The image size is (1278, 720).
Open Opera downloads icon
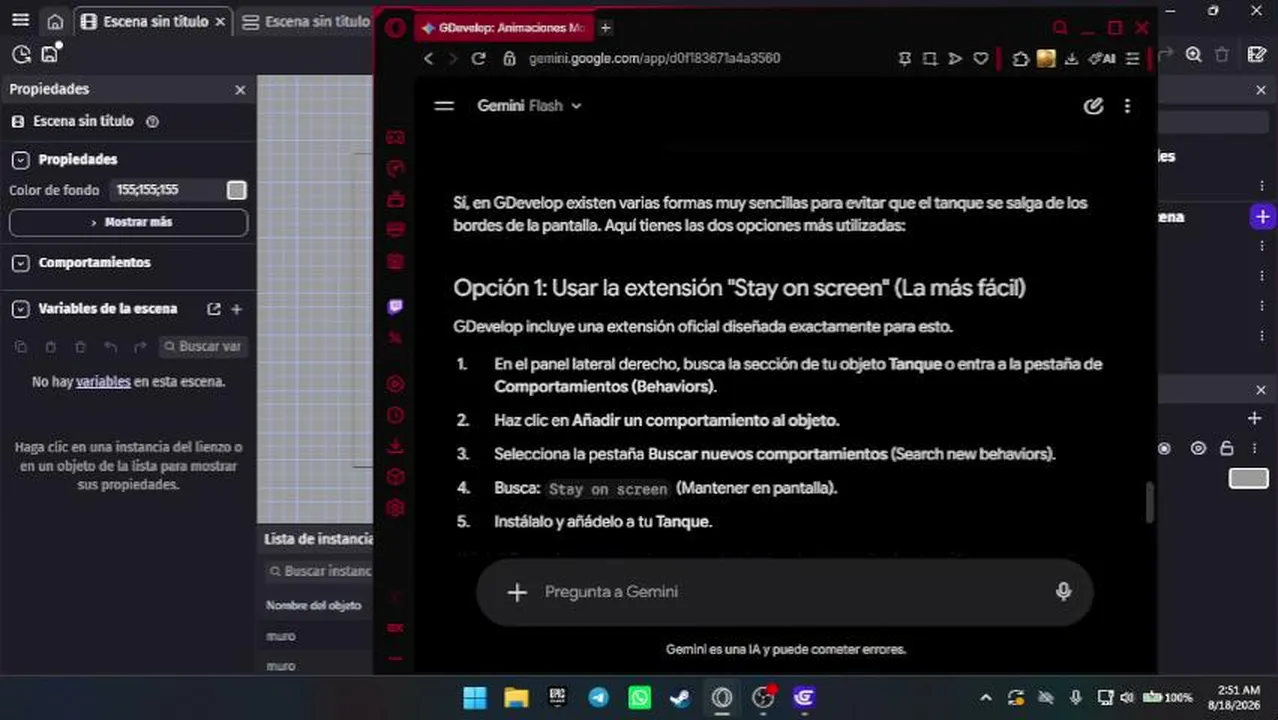pos(1071,59)
